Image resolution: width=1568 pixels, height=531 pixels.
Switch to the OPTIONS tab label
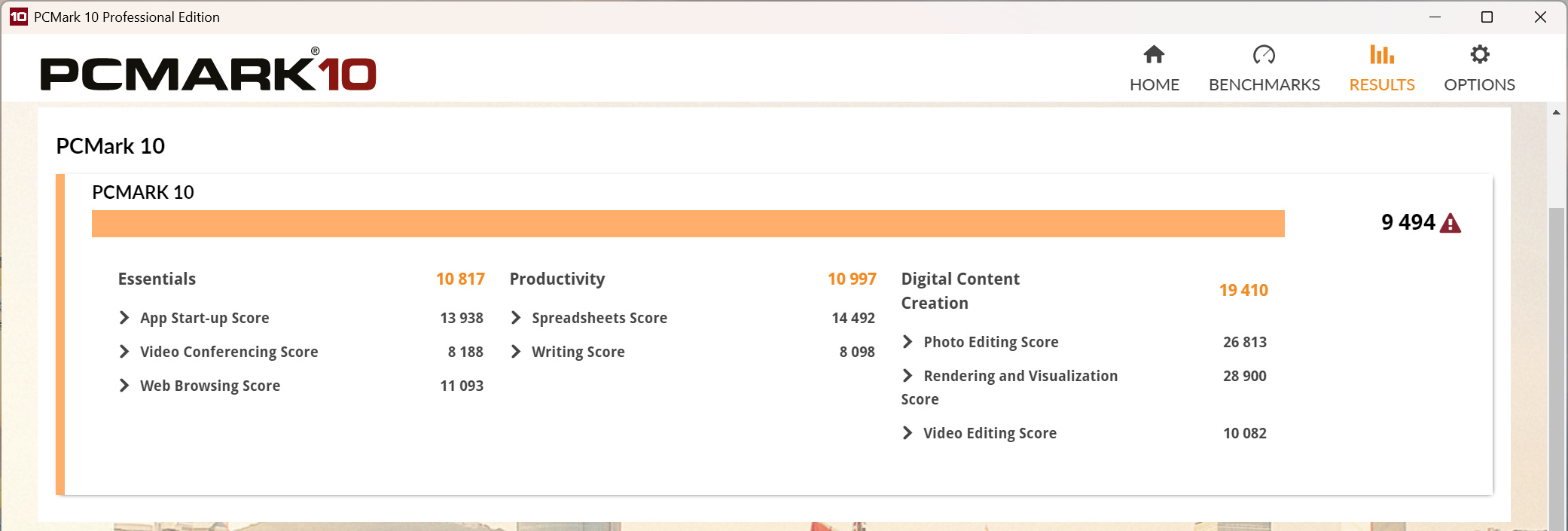[x=1479, y=84]
